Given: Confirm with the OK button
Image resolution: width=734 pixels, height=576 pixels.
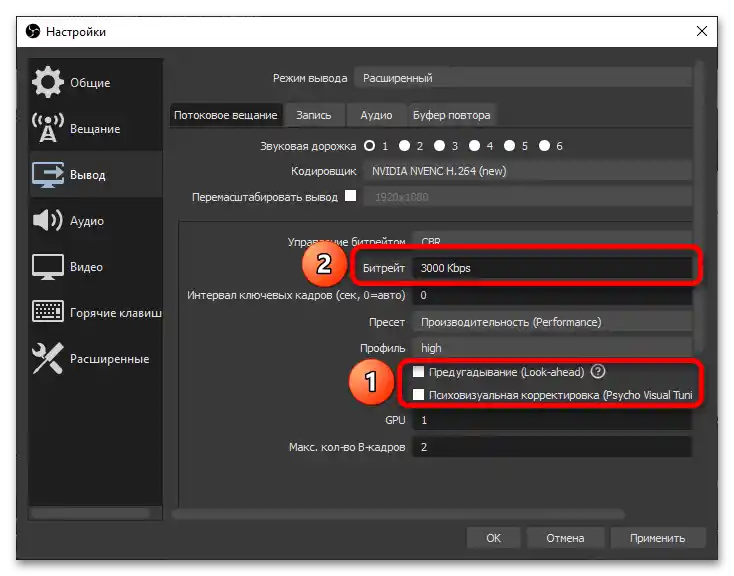Looking at the screenshot, I should click(x=493, y=538).
